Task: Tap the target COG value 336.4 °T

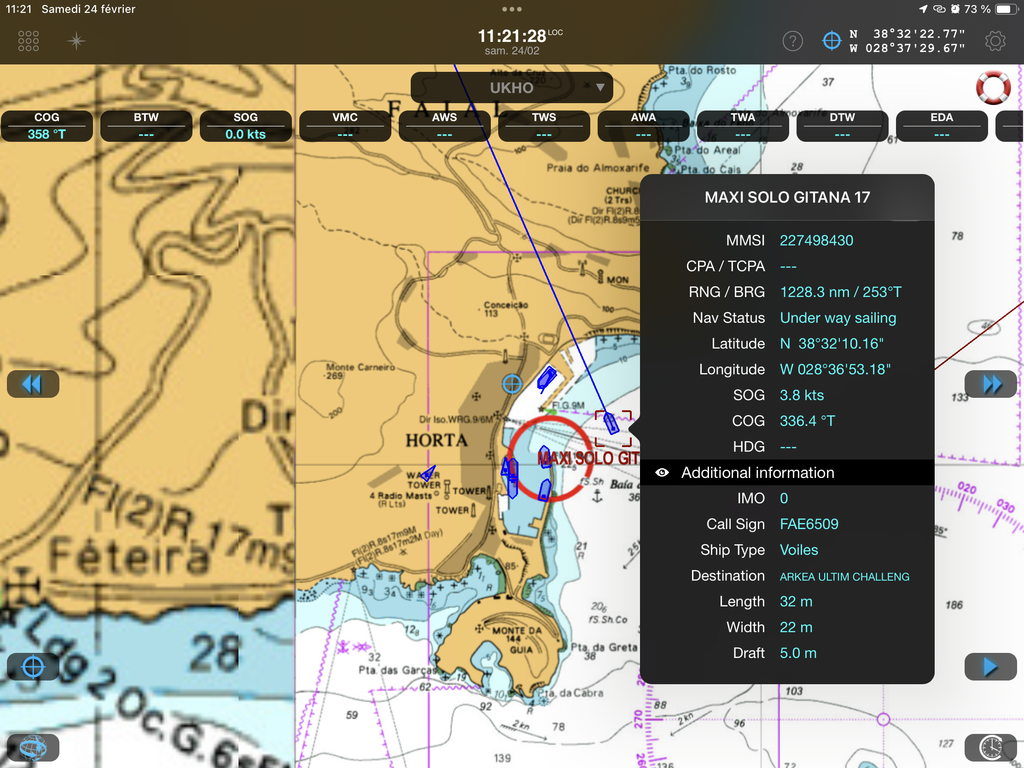Action: pyautogui.click(x=807, y=421)
